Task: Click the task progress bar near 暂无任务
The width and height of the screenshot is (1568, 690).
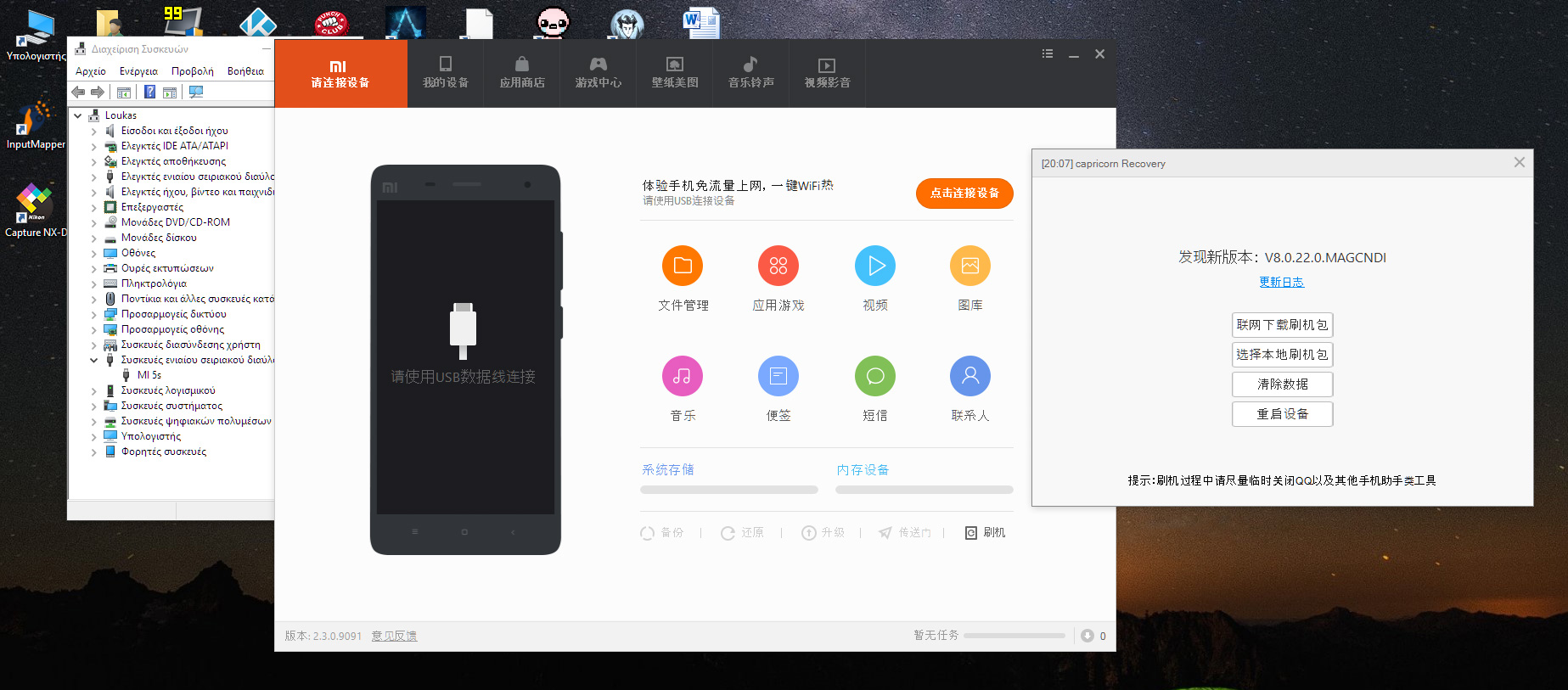Action: [x=1014, y=636]
